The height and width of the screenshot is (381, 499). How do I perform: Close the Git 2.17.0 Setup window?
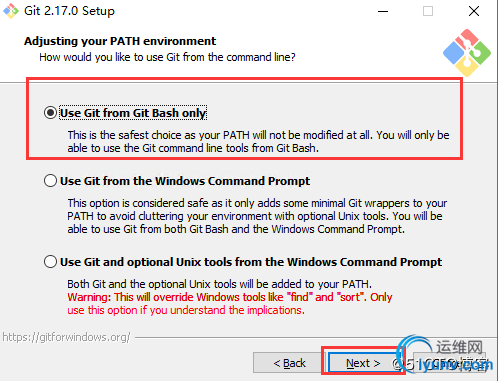point(474,11)
